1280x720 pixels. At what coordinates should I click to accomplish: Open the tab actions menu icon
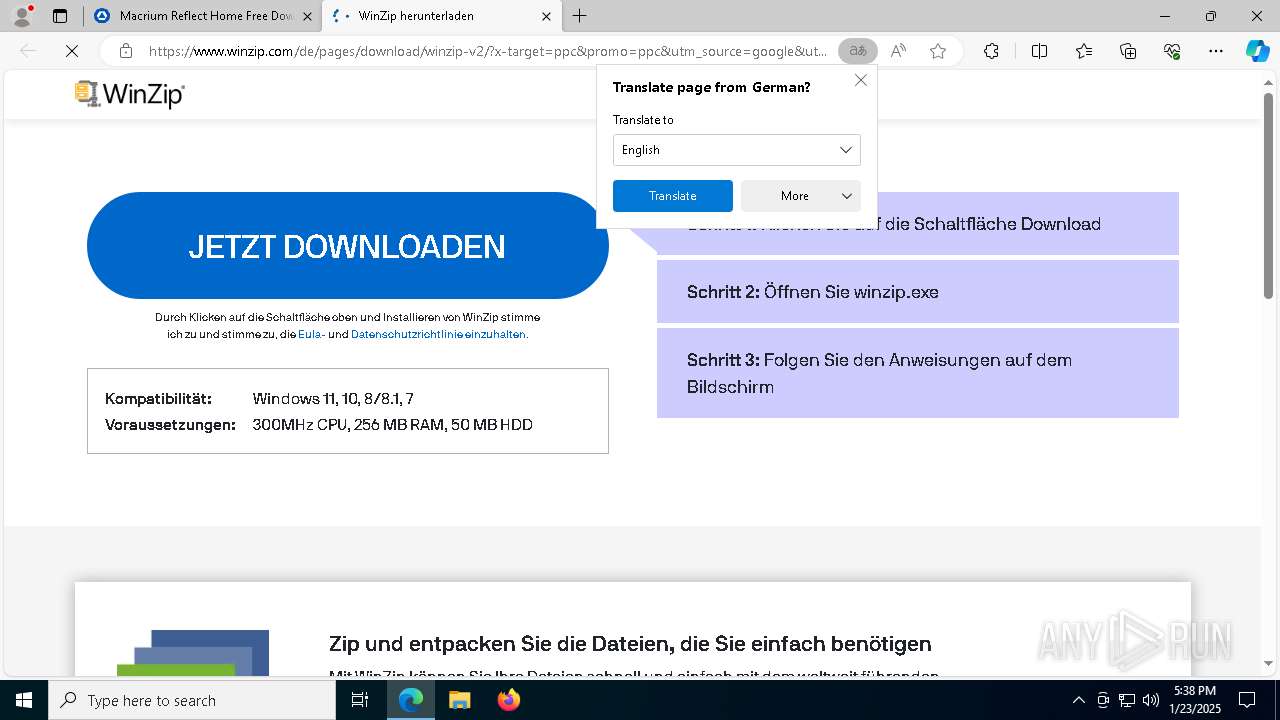point(60,16)
